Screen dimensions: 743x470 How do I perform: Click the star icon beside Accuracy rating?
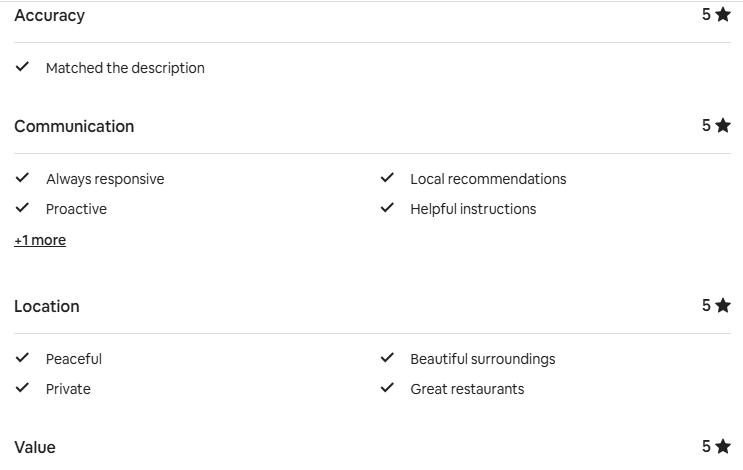pyautogui.click(x=723, y=15)
